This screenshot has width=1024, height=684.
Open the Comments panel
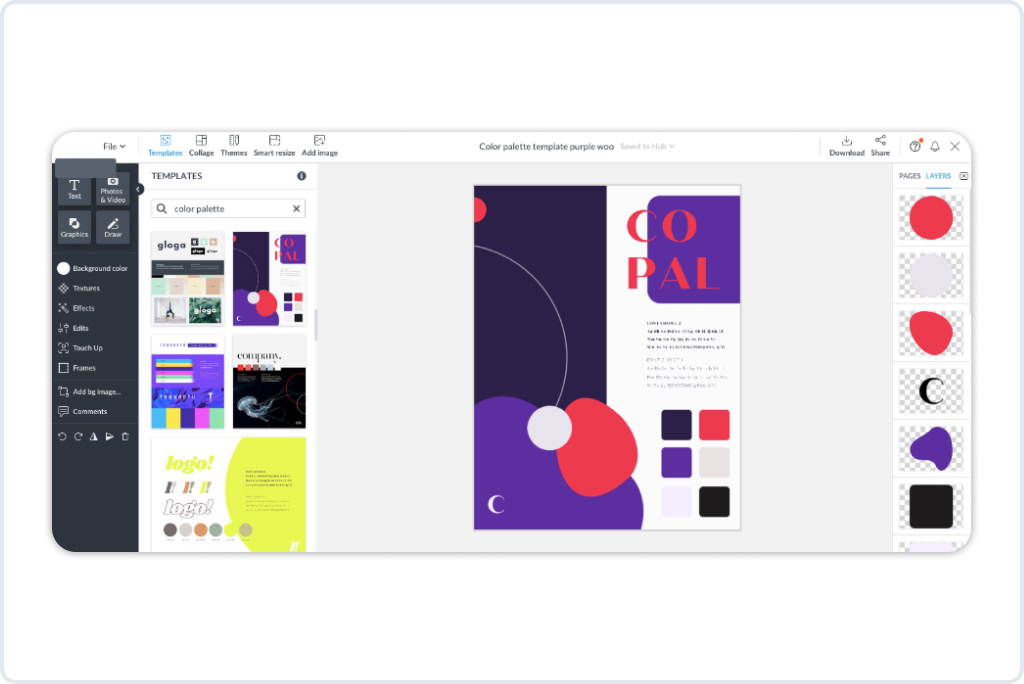83,412
